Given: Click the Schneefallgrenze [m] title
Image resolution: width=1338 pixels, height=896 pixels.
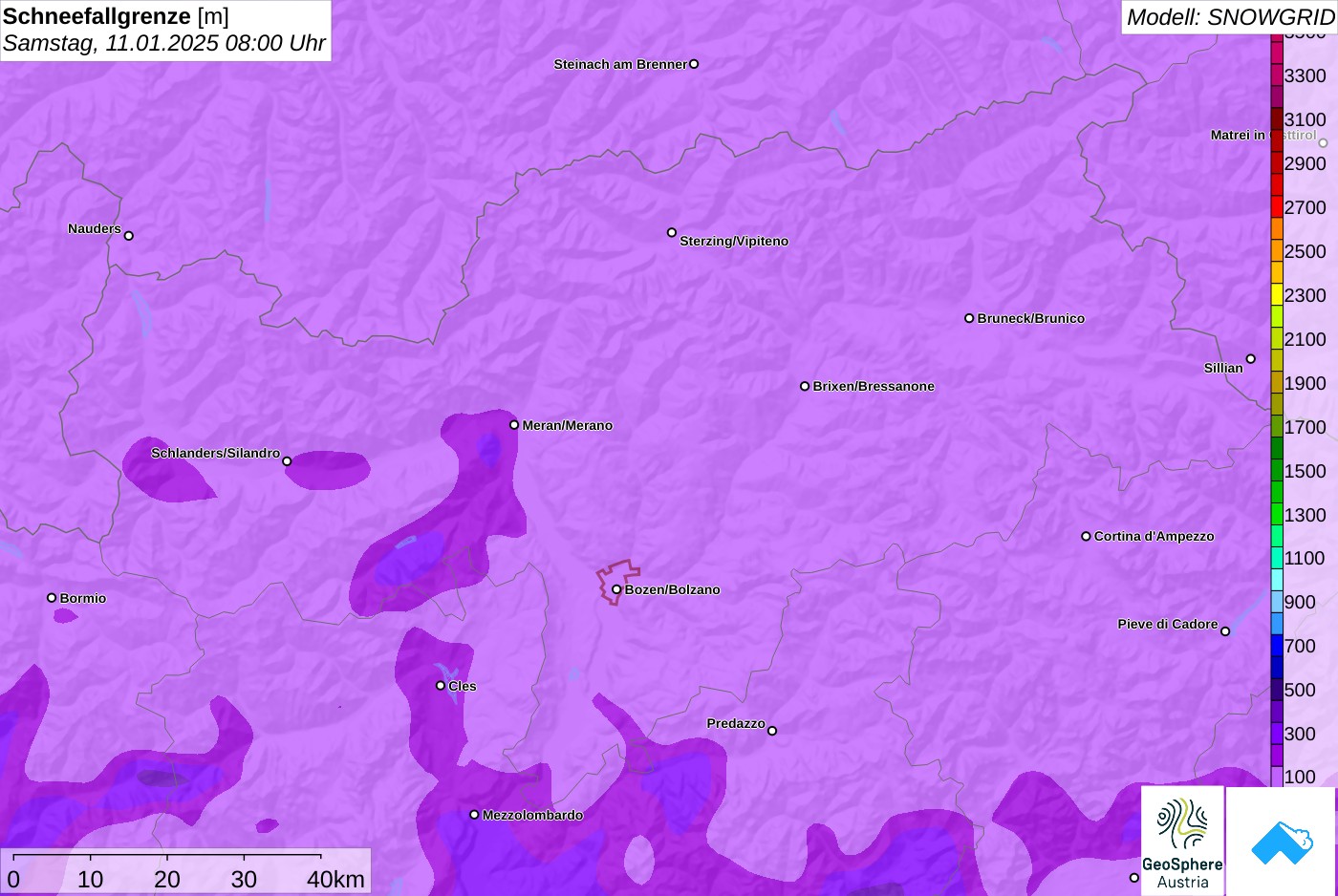Looking at the screenshot, I should click(117, 16).
